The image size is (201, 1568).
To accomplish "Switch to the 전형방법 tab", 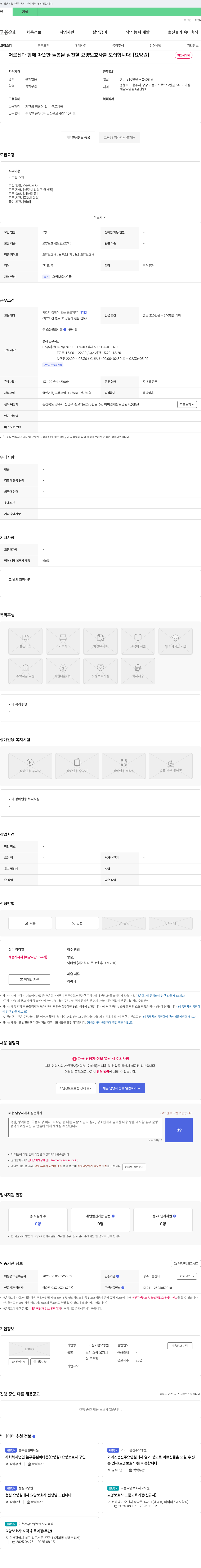I will pos(155,46).
